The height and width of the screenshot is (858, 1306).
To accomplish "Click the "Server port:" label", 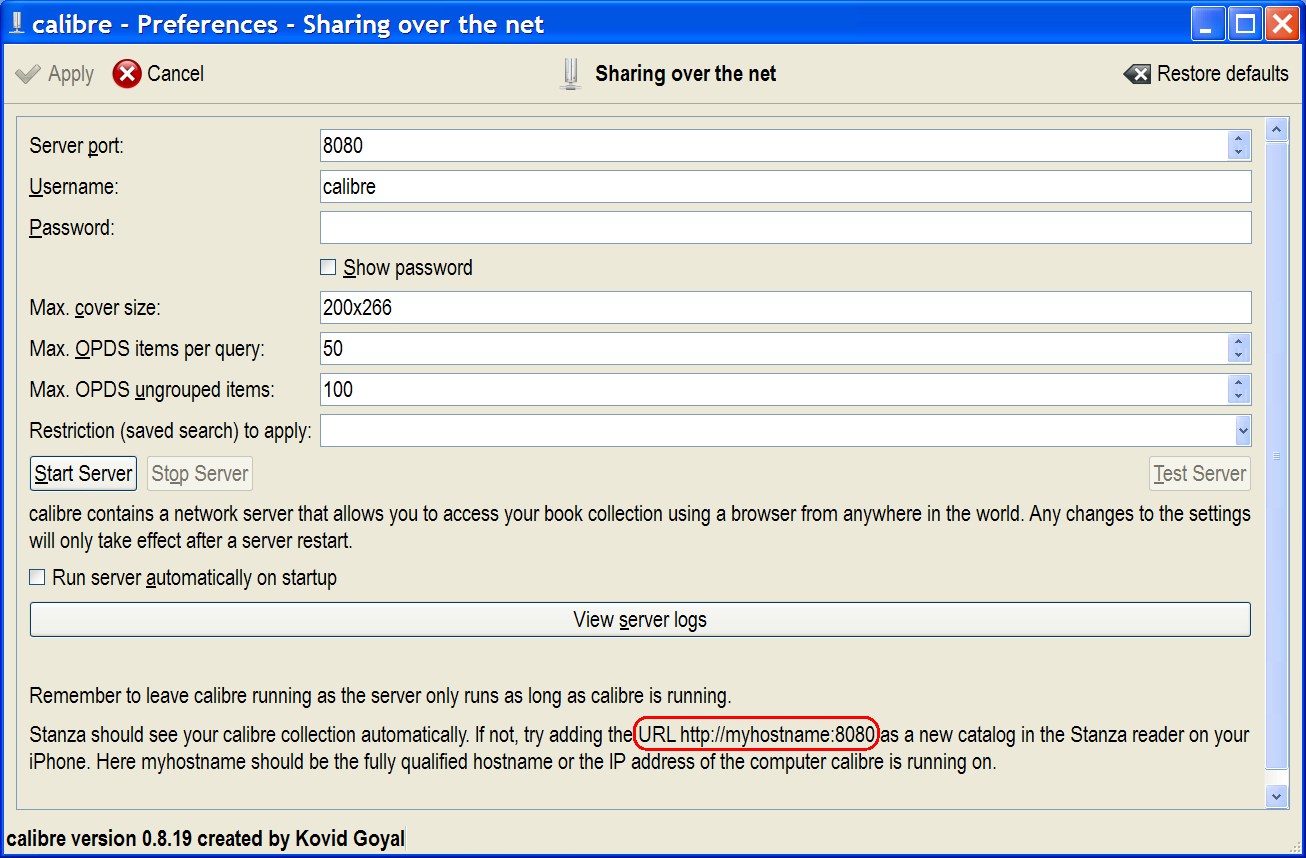I will [x=77, y=146].
